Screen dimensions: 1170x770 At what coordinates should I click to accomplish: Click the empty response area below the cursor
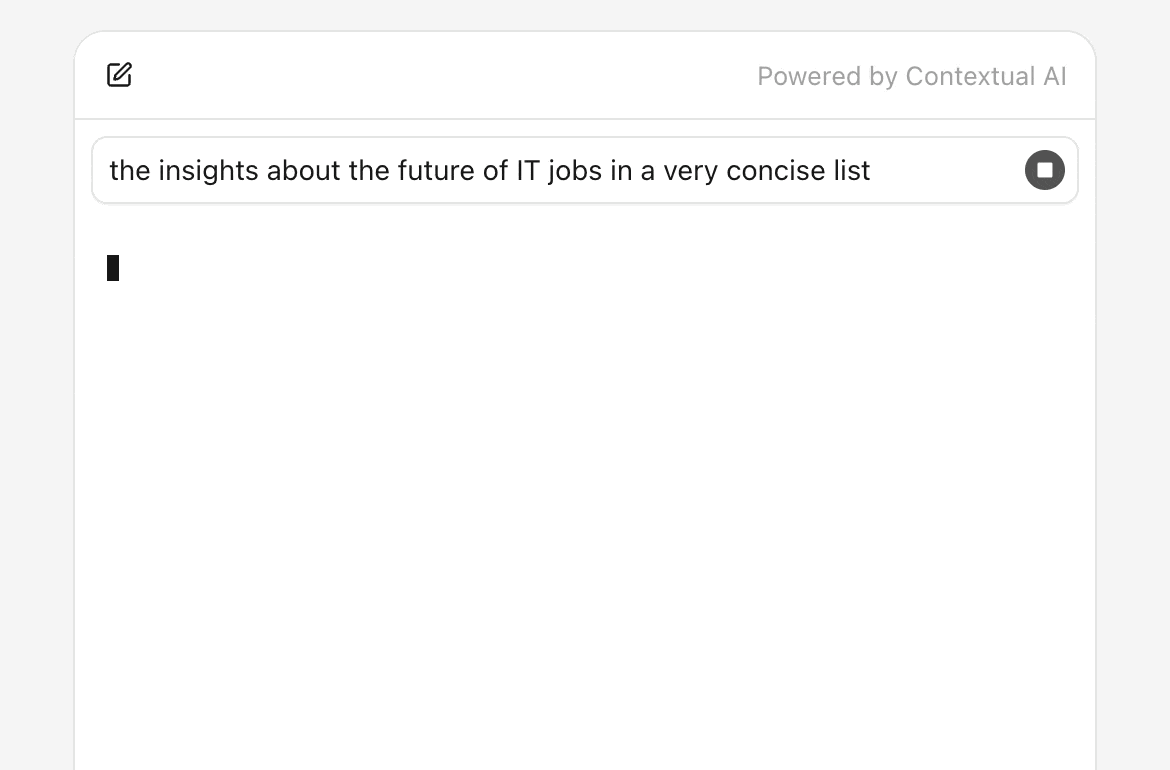point(585,500)
